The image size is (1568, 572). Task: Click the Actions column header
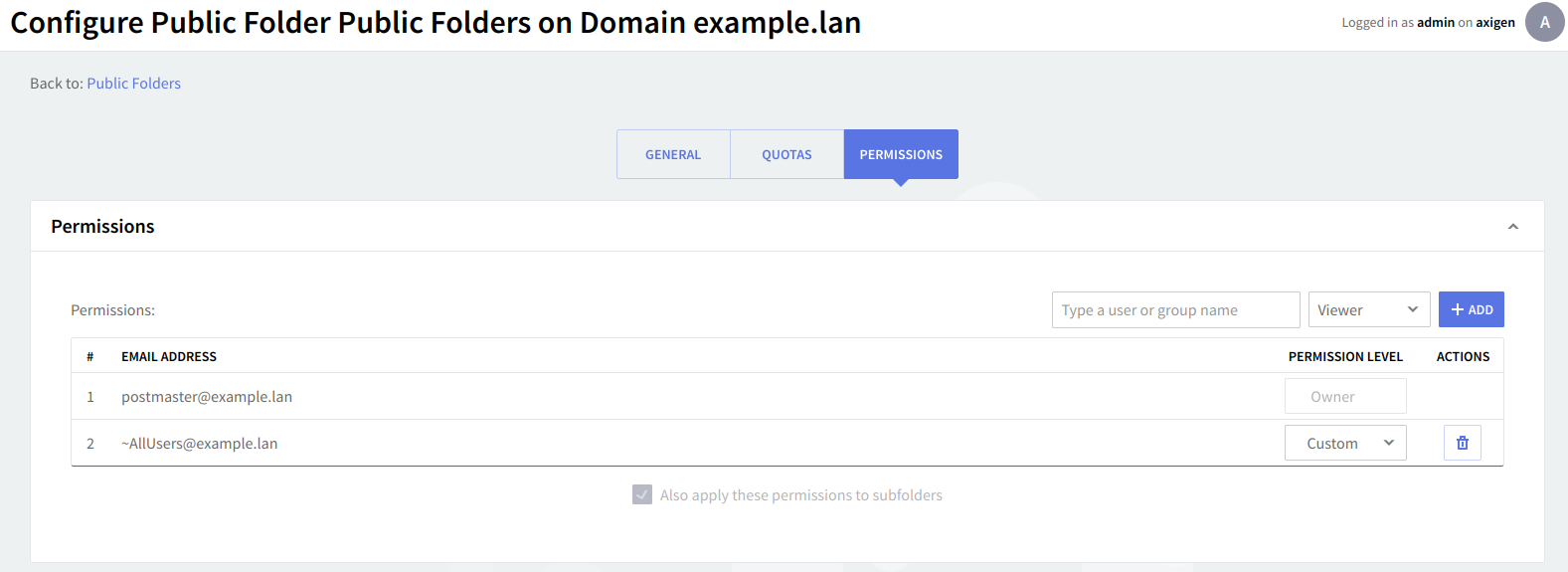(1462, 356)
